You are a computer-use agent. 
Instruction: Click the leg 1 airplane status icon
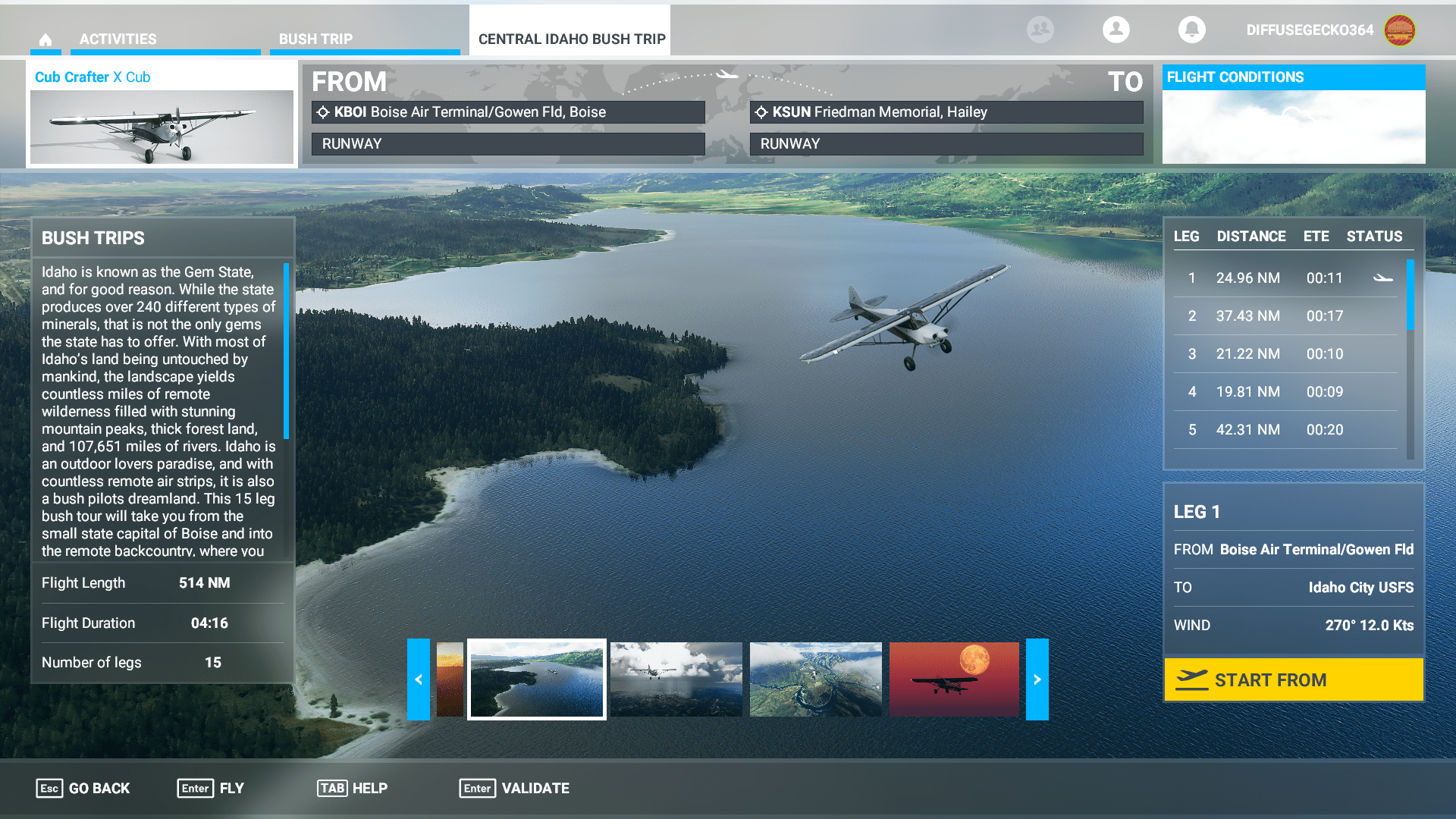point(1382,278)
